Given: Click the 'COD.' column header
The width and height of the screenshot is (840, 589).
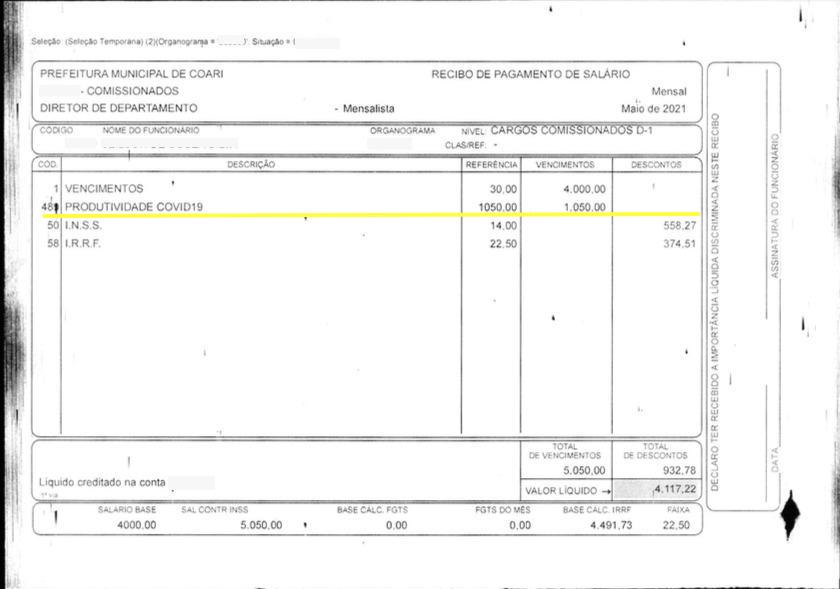Looking at the screenshot, I should (x=47, y=165).
